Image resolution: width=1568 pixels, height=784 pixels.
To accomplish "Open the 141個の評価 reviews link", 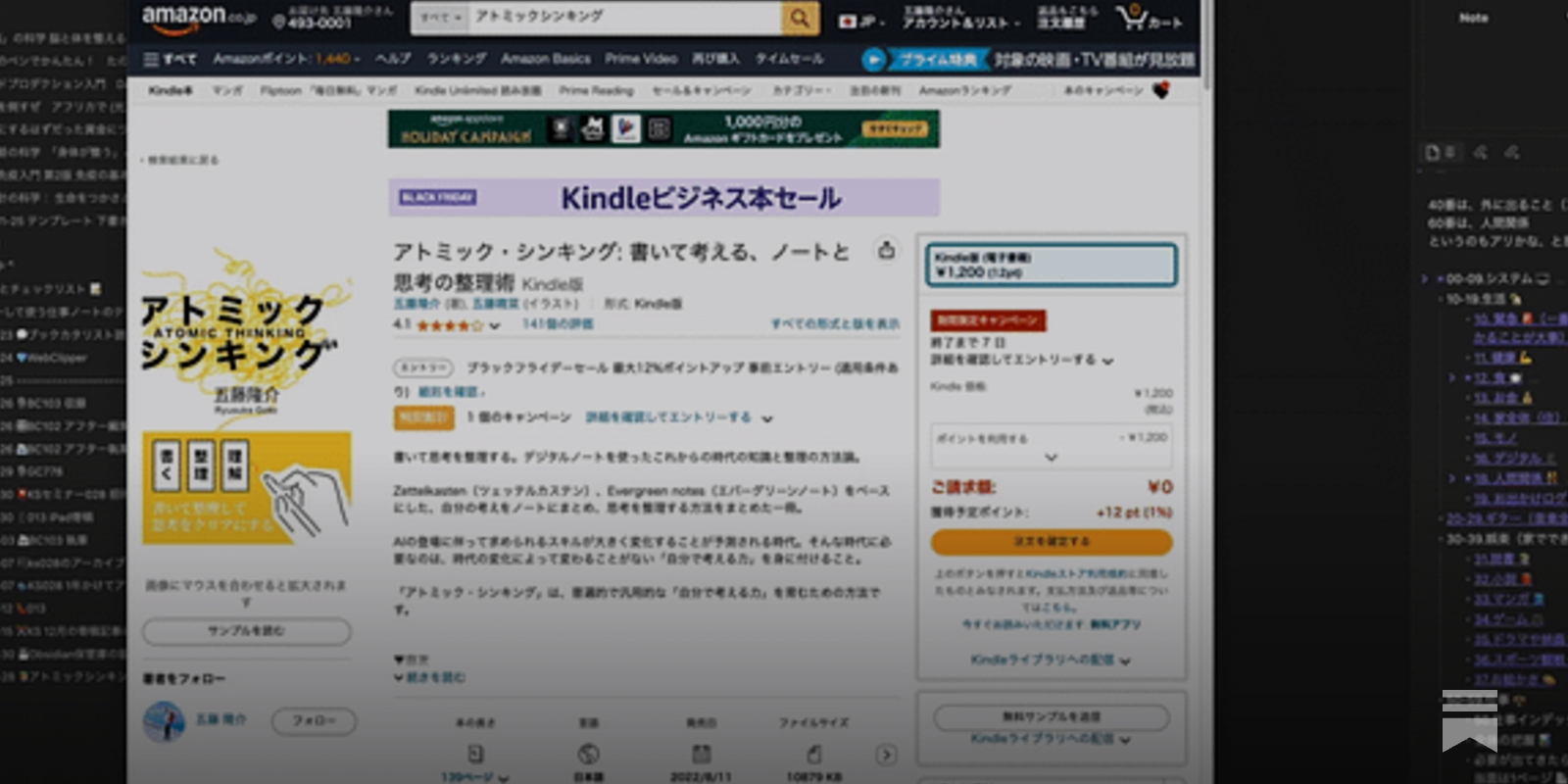I will tap(557, 324).
